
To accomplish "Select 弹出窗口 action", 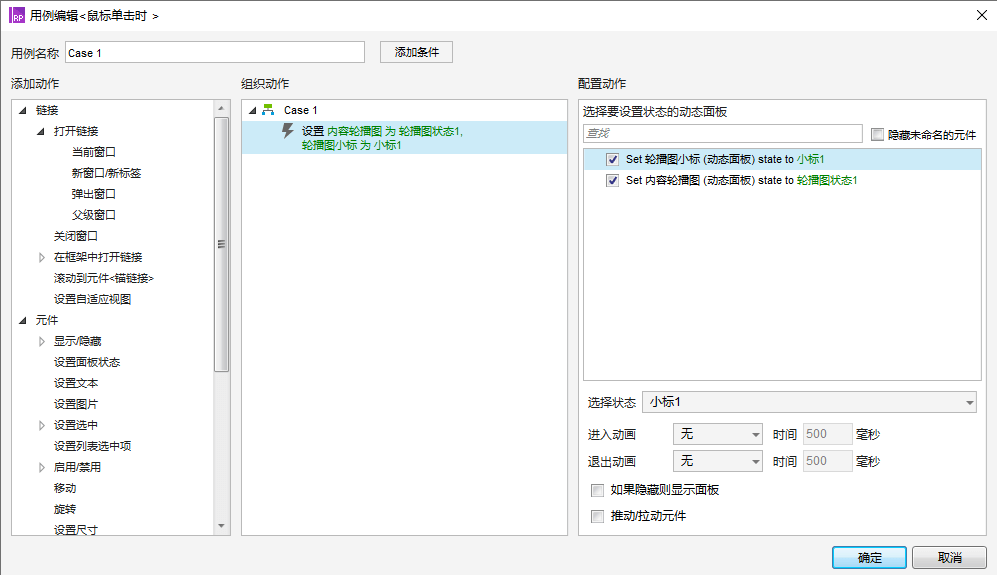I will coord(93,194).
